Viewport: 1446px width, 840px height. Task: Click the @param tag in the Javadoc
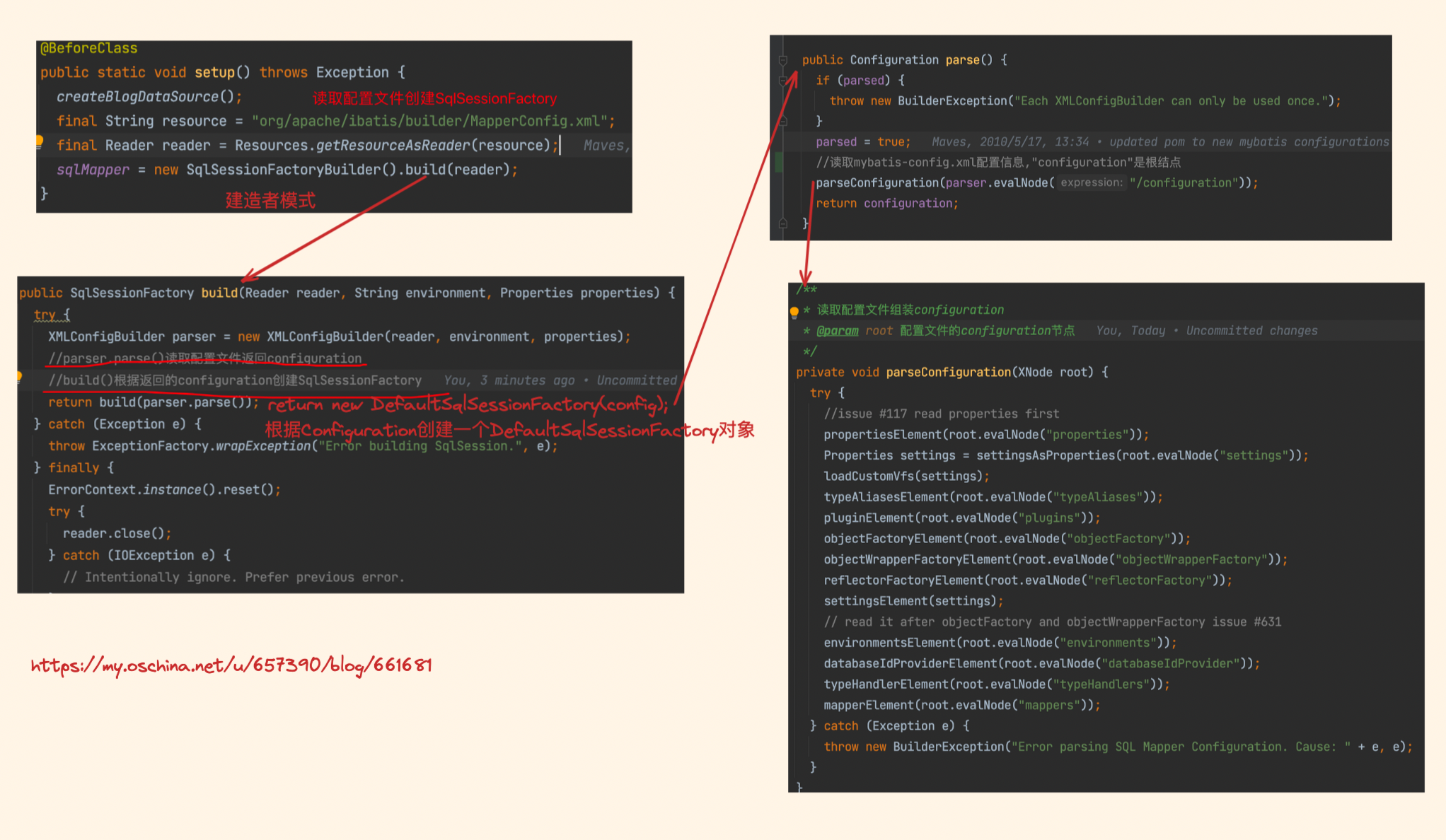click(837, 331)
